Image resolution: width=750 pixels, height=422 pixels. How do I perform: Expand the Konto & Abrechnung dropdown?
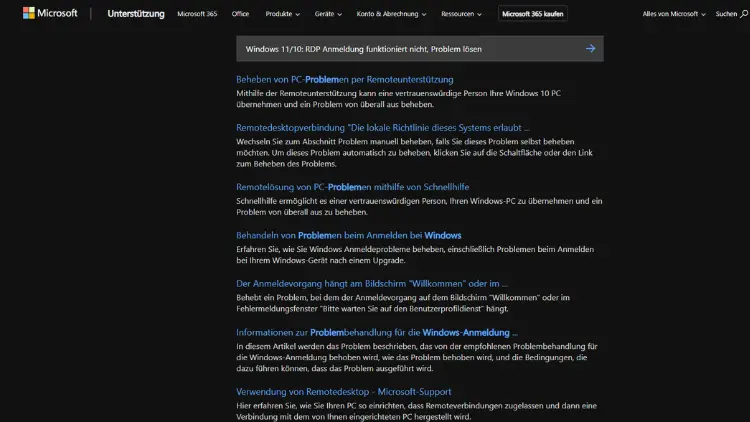(391, 14)
